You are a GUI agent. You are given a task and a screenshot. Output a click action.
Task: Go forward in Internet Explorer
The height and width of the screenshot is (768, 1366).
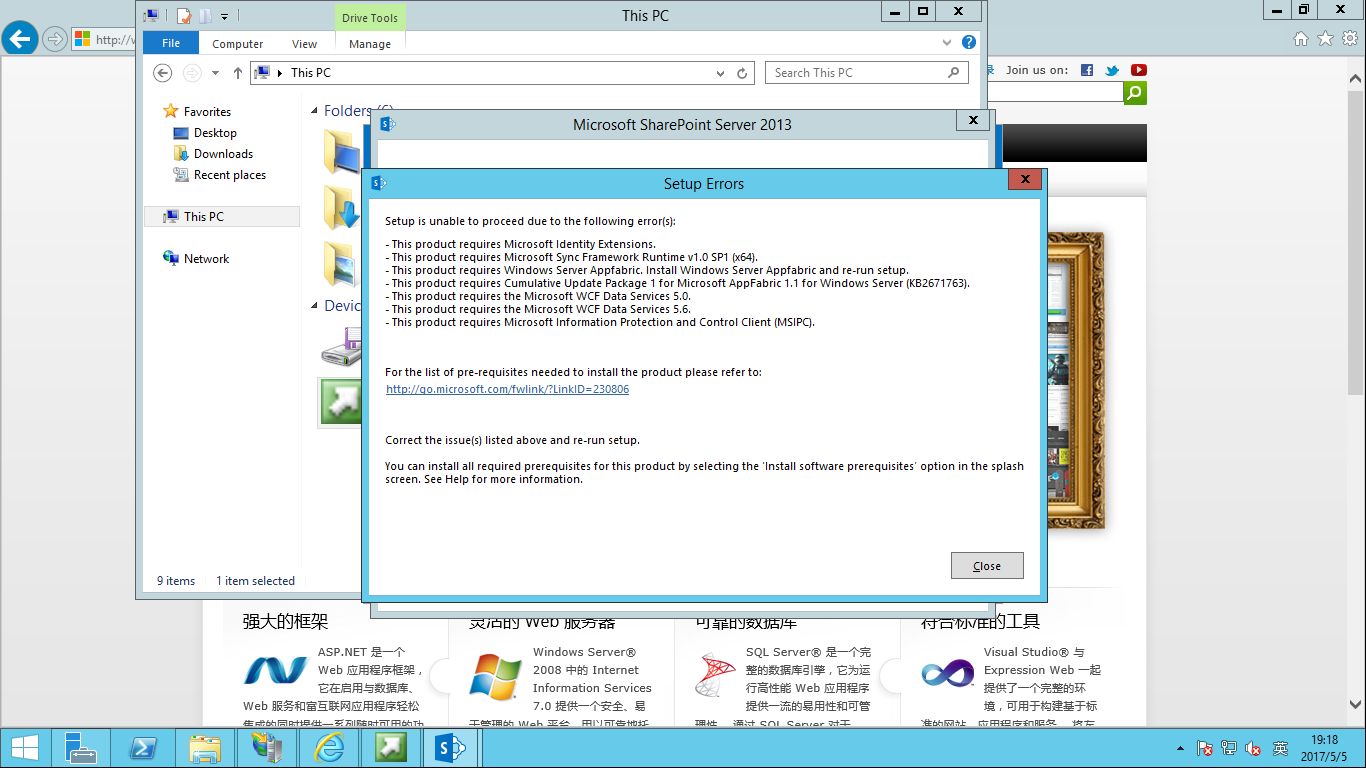click(55, 40)
